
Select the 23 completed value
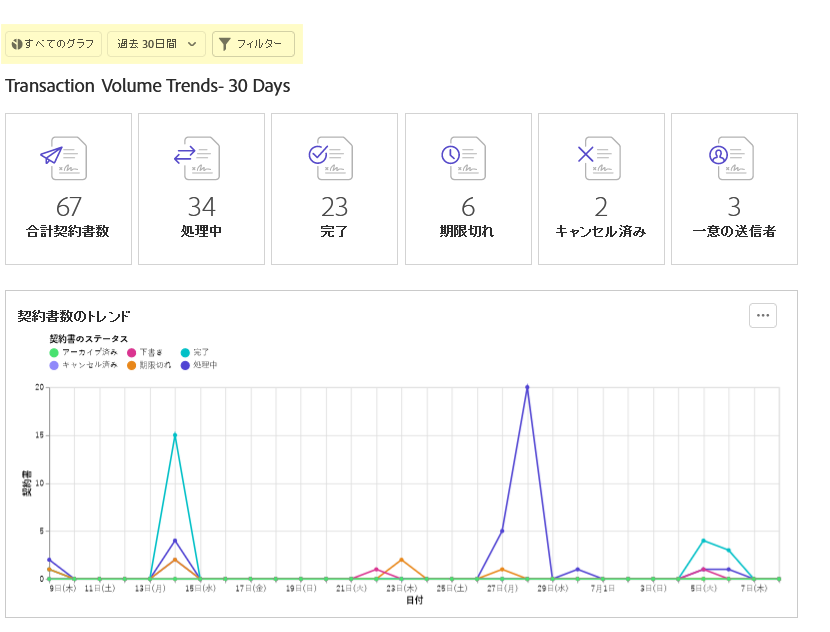pyautogui.click(x=335, y=207)
